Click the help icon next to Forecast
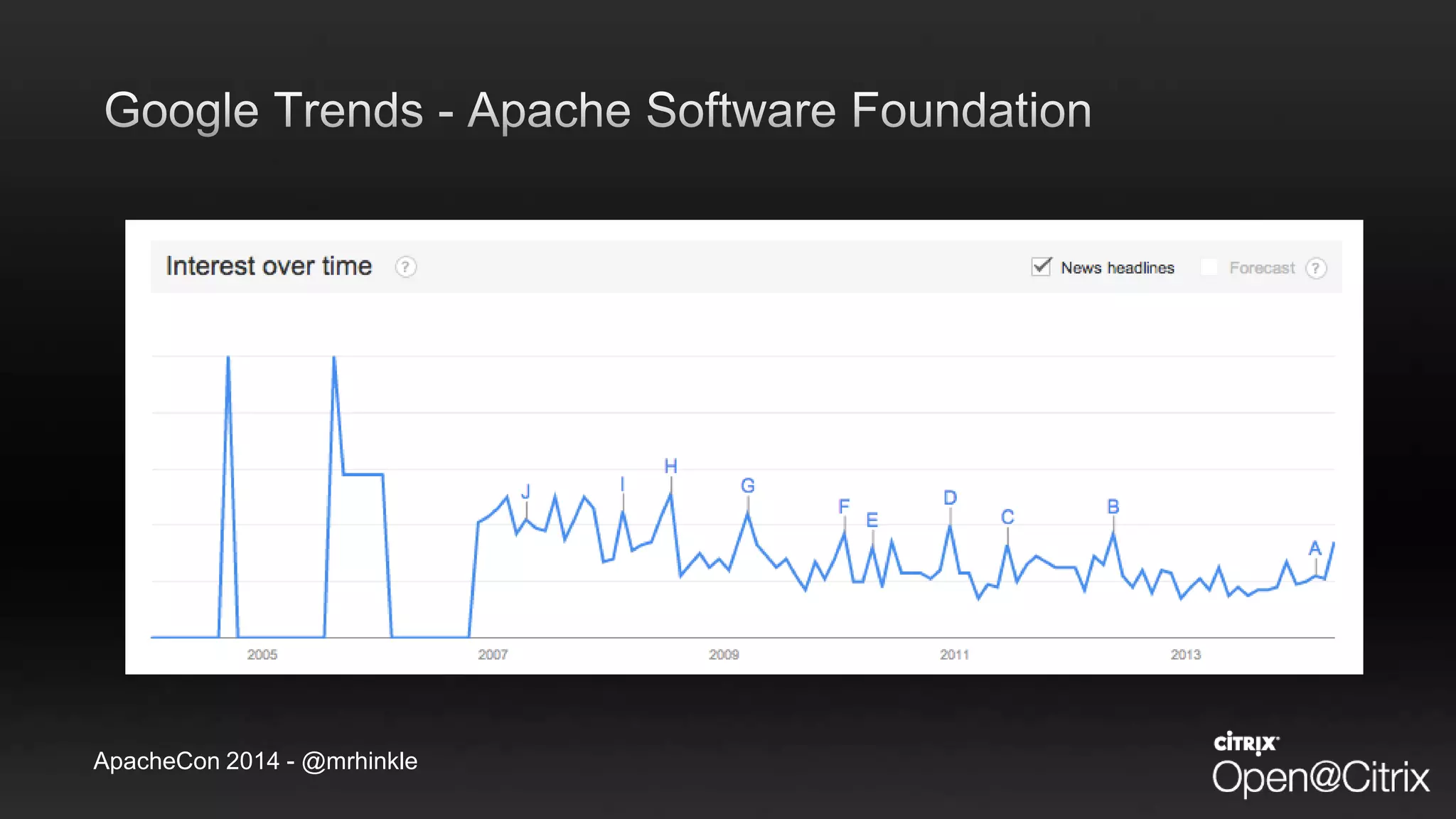Screen dimensions: 1456x819 [x=1316, y=268]
